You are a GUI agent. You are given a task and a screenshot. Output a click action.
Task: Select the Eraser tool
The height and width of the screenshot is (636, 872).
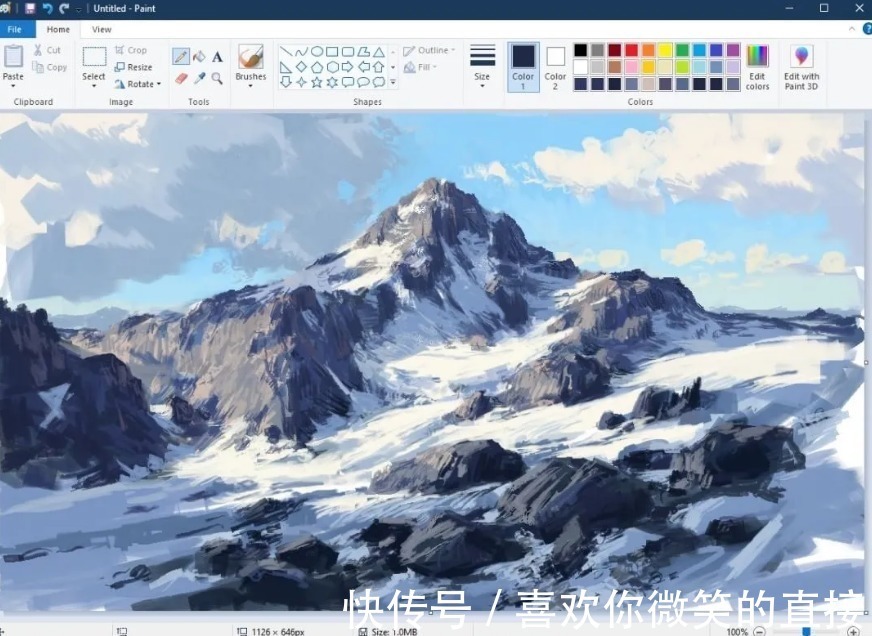click(180, 76)
